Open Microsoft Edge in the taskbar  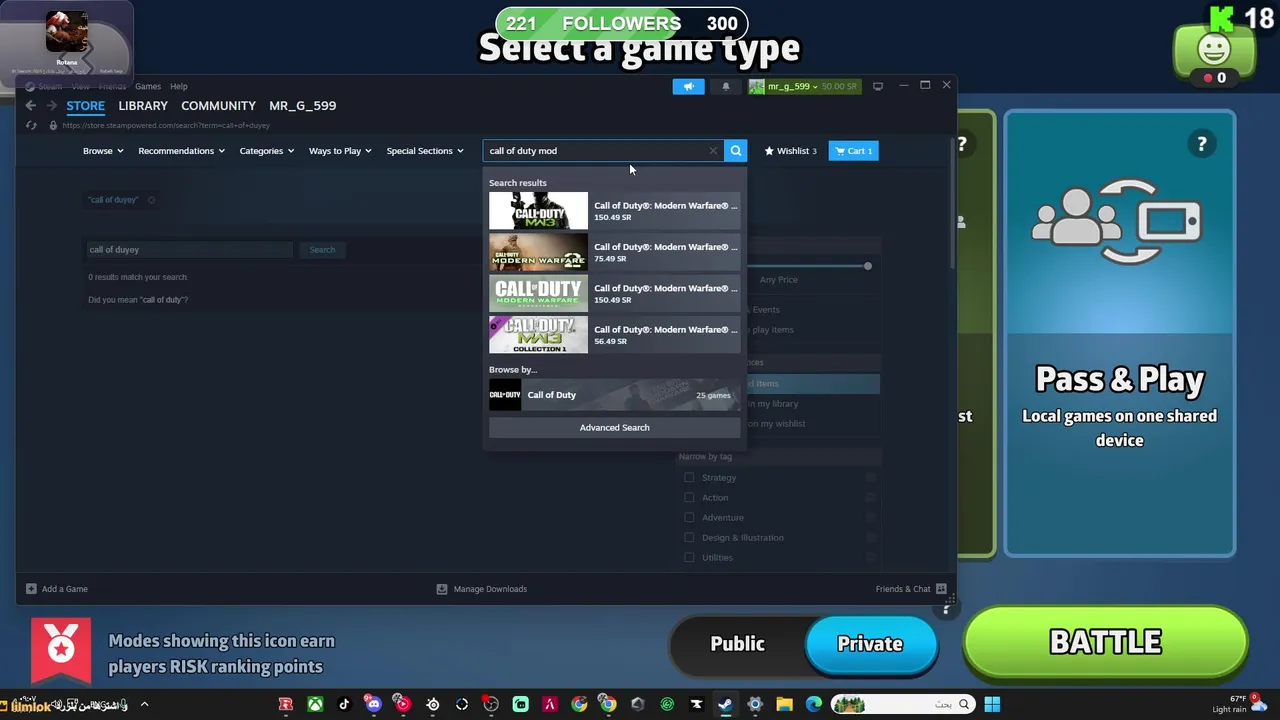(814, 705)
